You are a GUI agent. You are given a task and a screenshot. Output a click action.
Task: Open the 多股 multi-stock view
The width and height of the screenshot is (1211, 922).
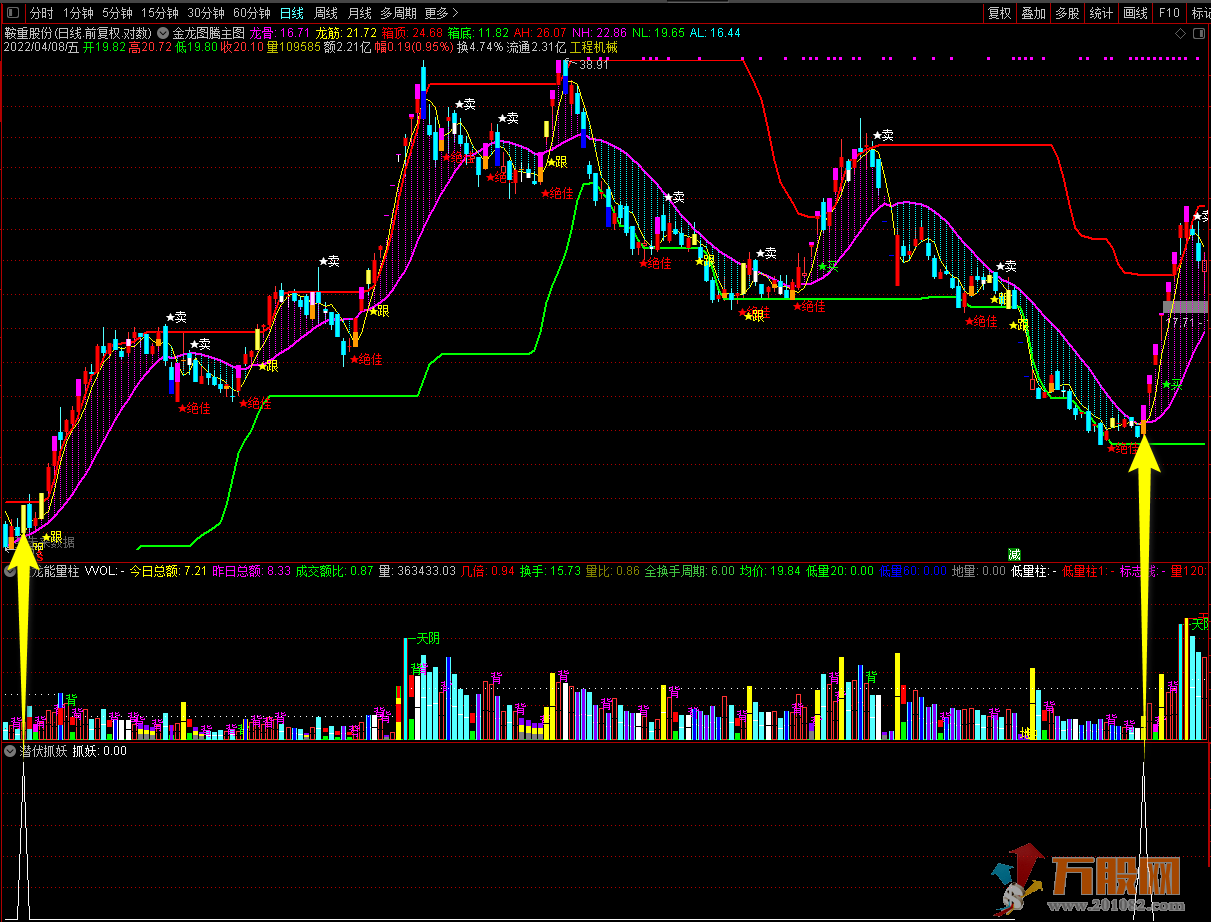point(1067,13)
